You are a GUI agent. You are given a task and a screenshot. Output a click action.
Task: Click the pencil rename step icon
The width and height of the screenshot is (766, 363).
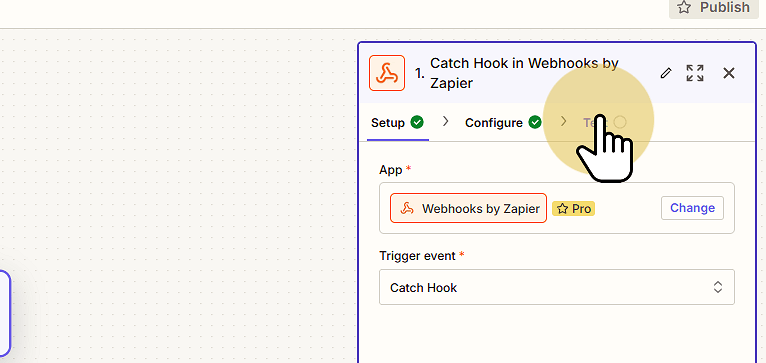pyautogui.click(x=665, y=73)
